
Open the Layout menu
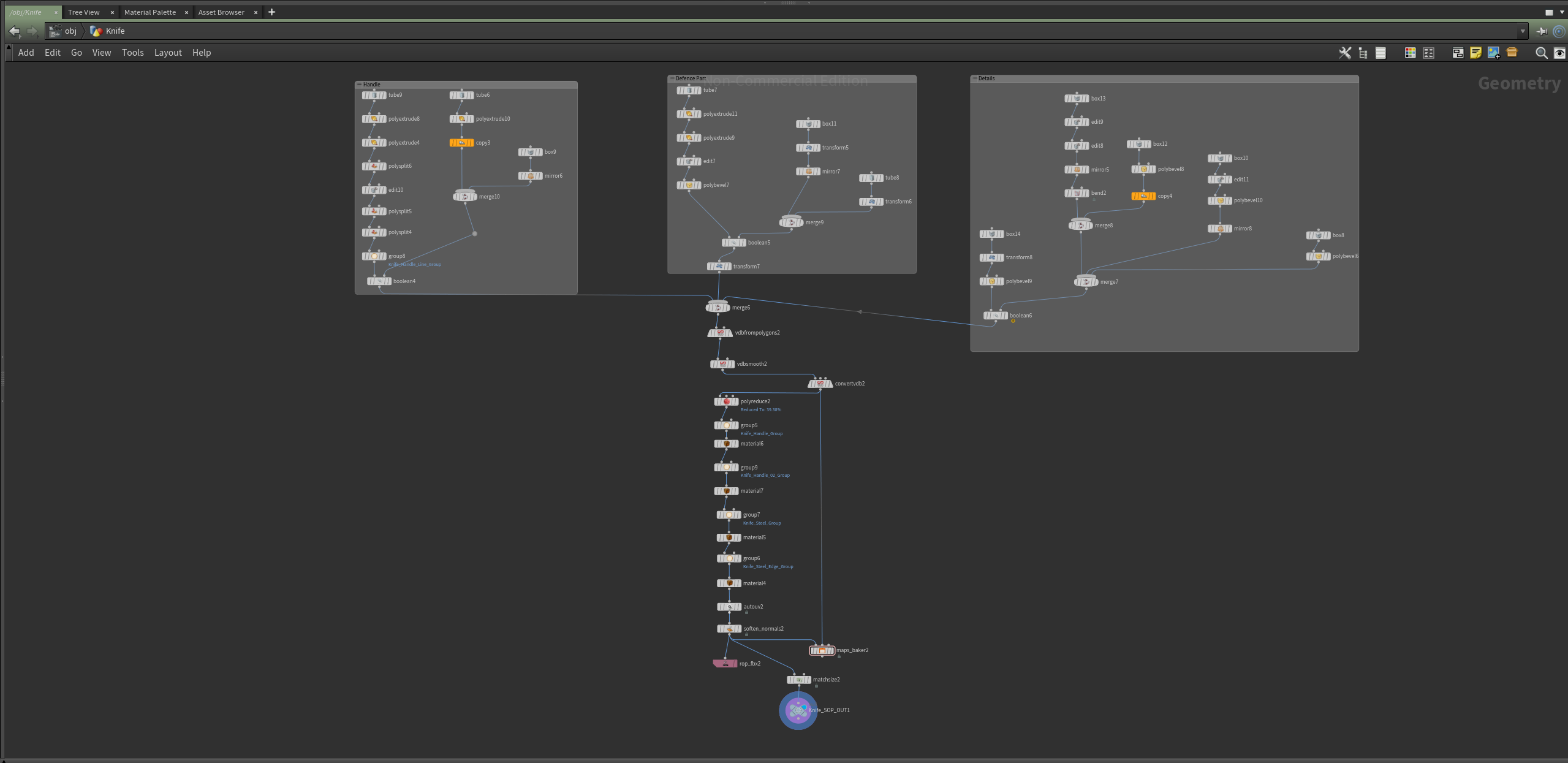(x=167, y=53)
